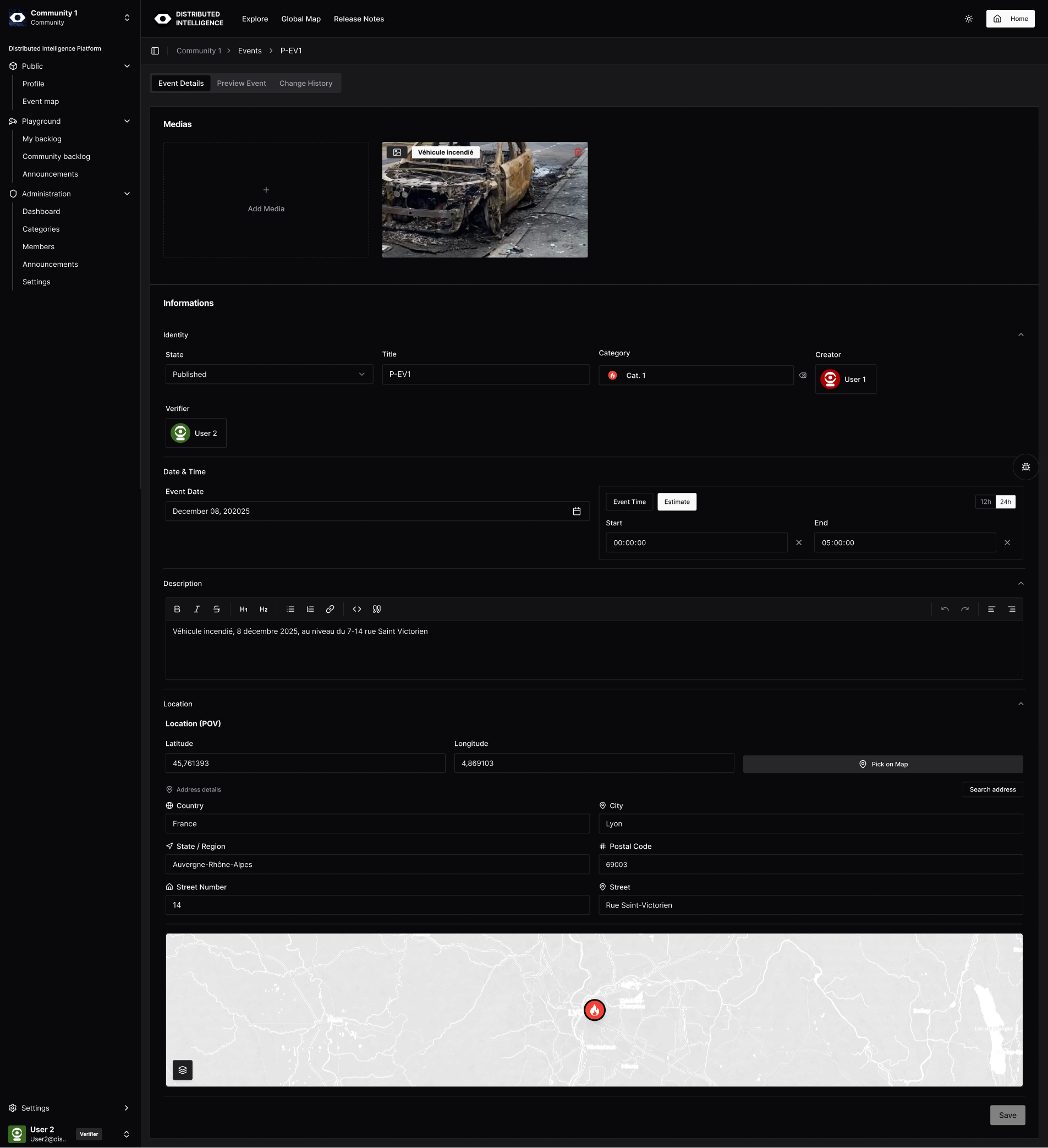Click the Pick on Map button
Screen dimensions: 1048x1148
click(883, 764)
